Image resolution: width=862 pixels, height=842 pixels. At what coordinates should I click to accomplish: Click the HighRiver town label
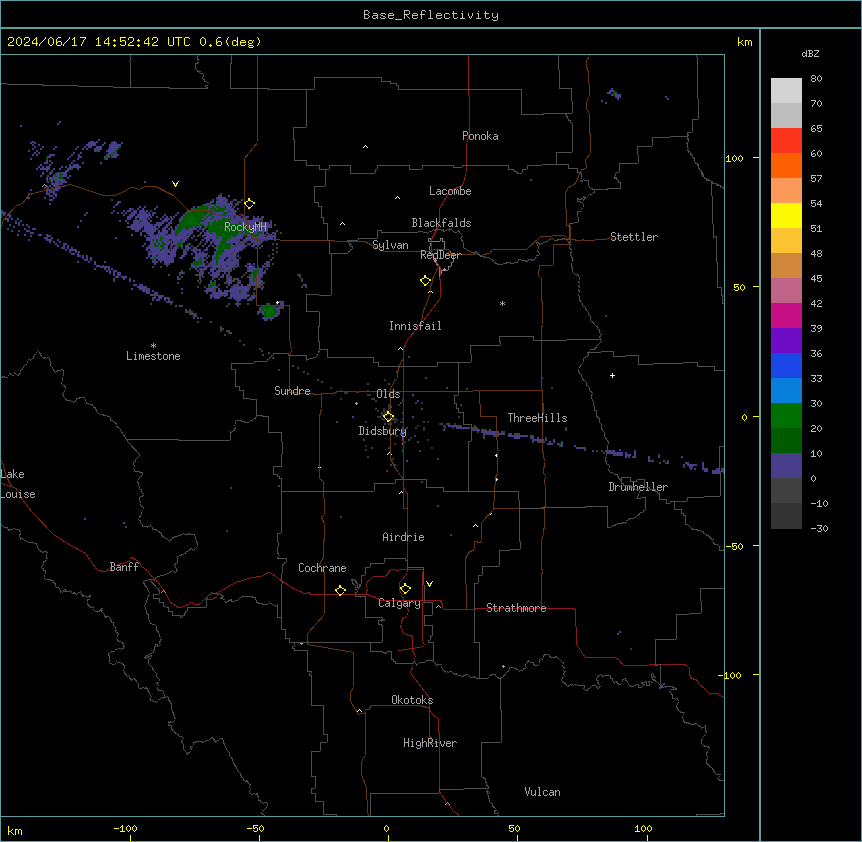[430, 743]
